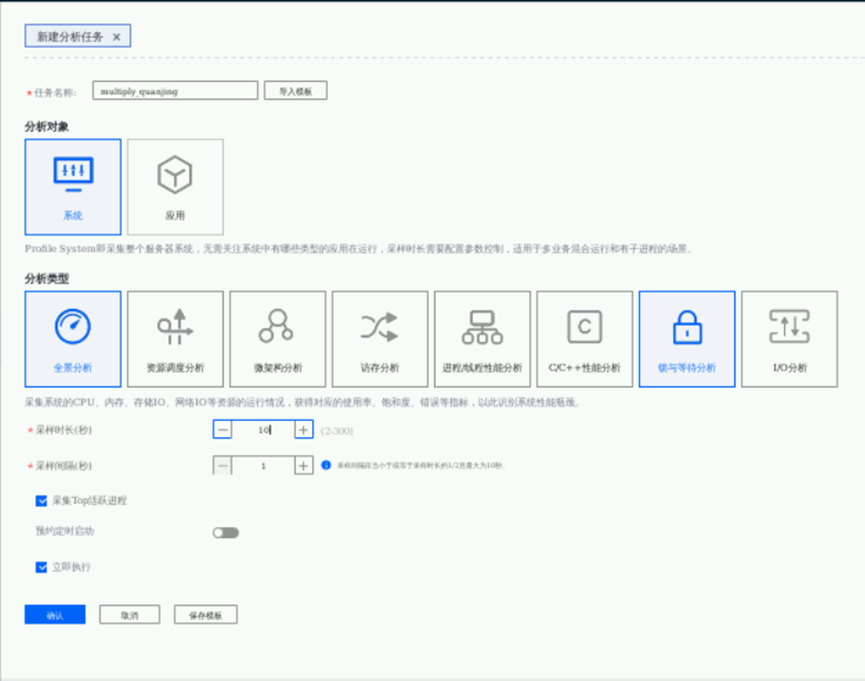Click the 导入模板 button

tap(296, 91)
